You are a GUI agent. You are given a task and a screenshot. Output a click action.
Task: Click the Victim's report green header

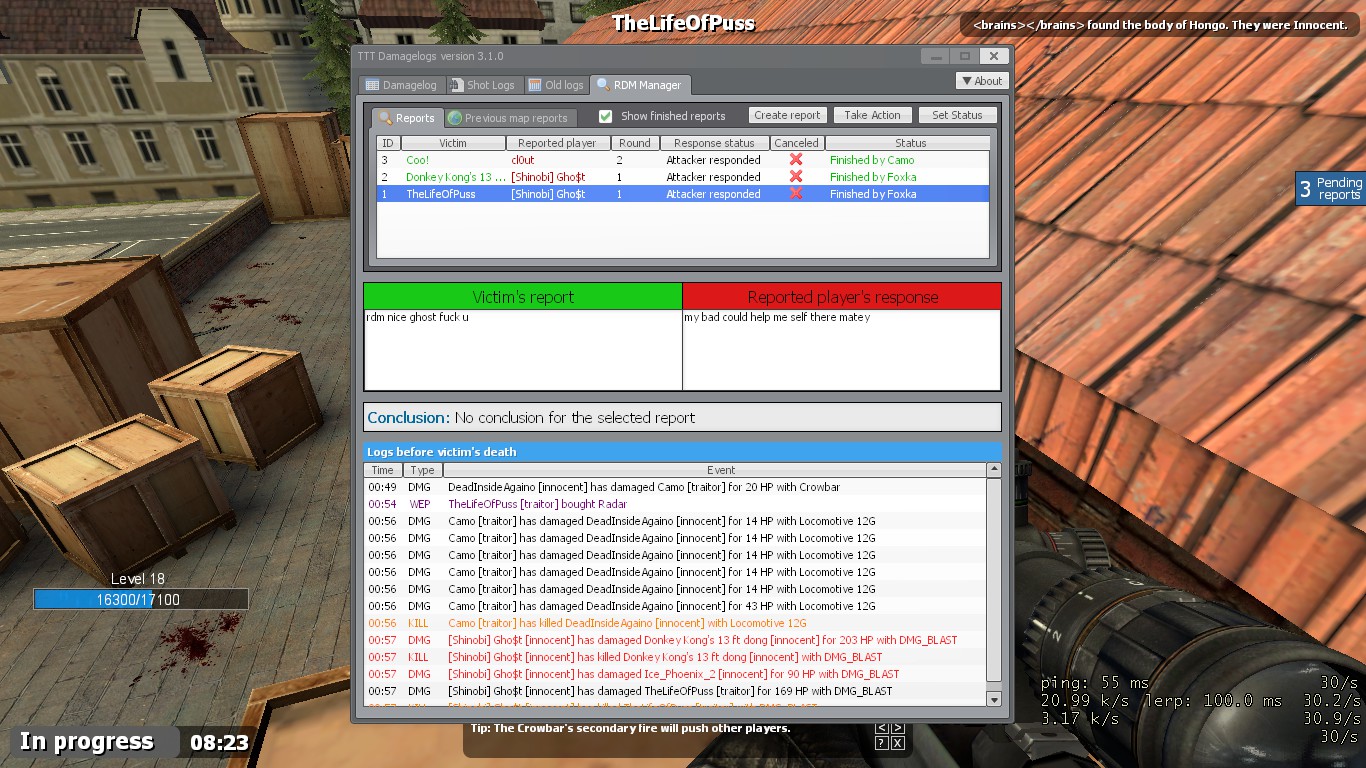[x=523, y=297]
